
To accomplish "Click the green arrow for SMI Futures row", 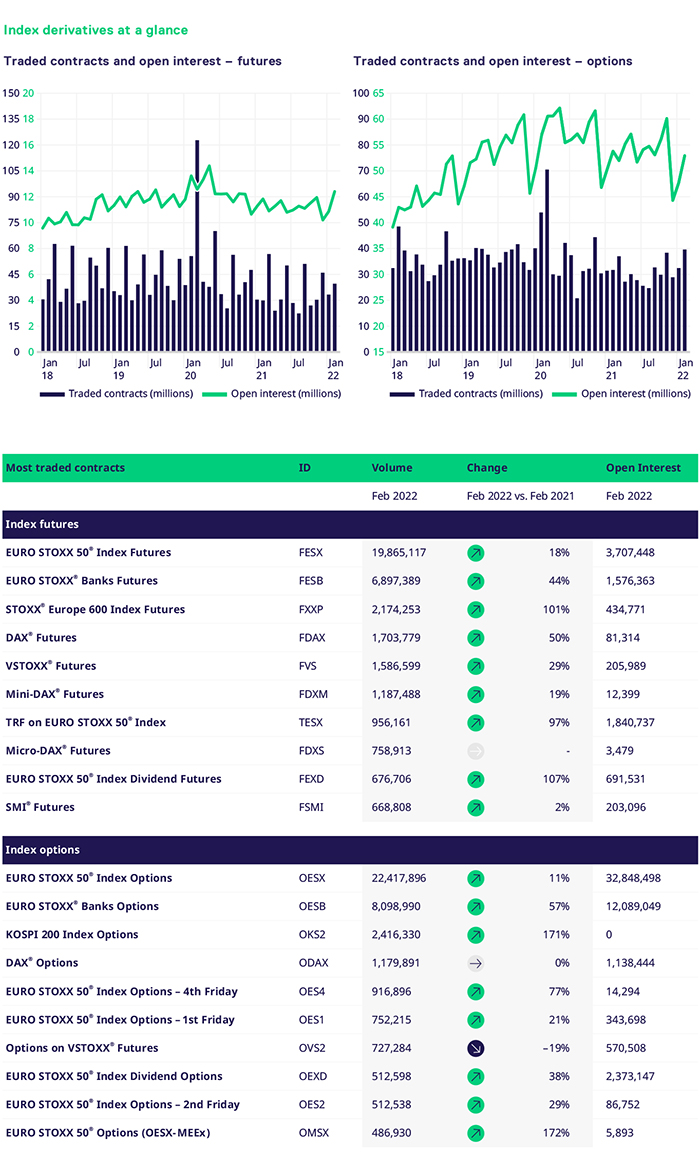I will [476, 807].
